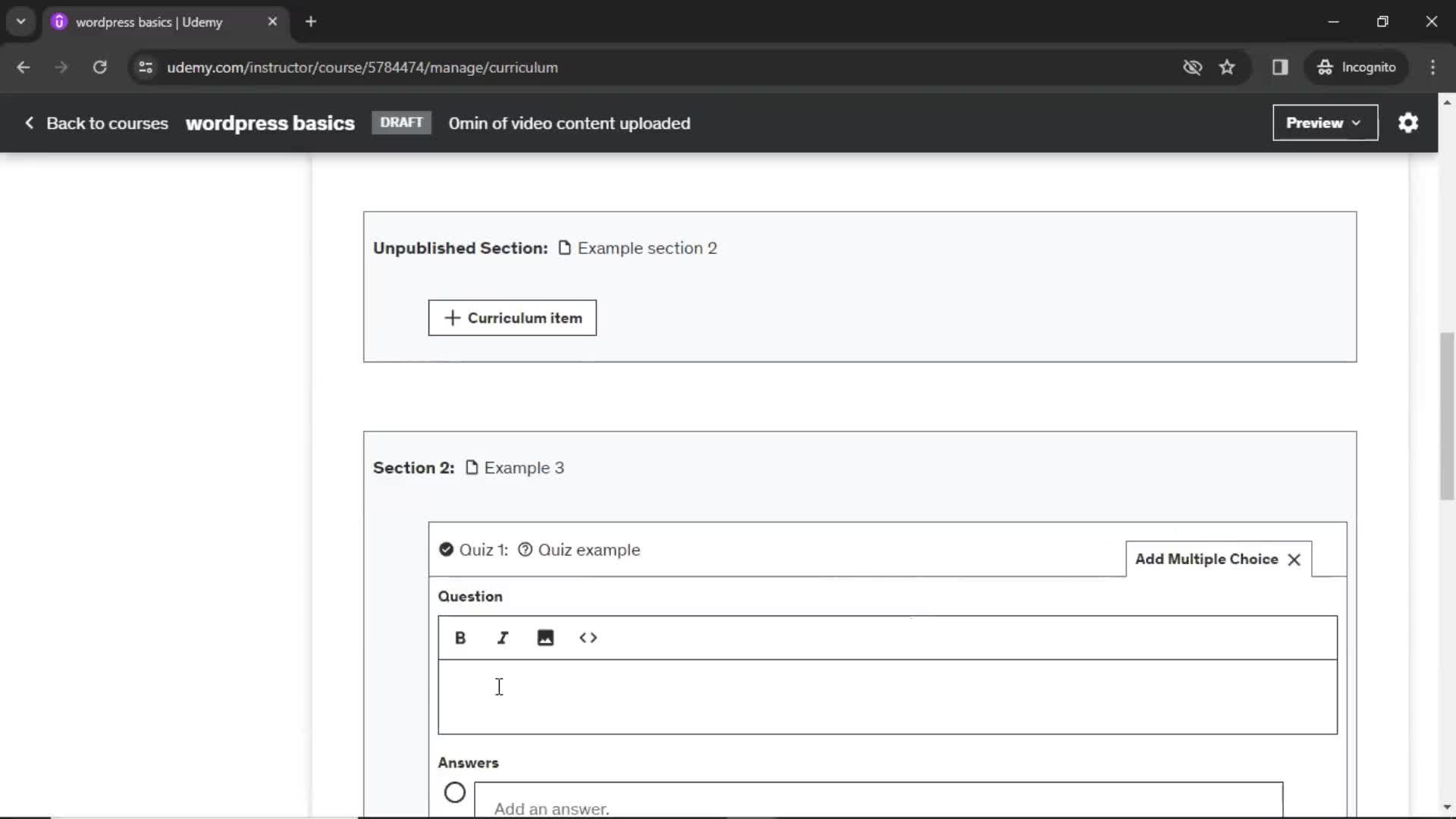Click the section document icon for Example 3
Image resolution: width=1456 pixels, height=819 pixels.
(x=471, y=467)
